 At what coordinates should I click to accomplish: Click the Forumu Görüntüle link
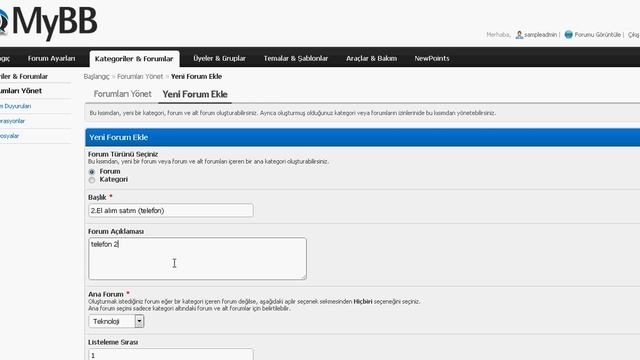[x=598, y=35]
